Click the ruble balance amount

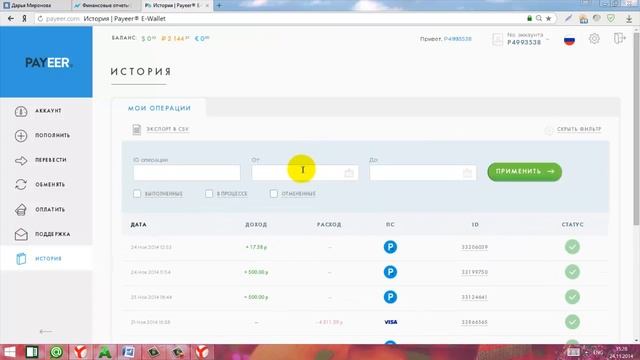[x=176, y=38]
